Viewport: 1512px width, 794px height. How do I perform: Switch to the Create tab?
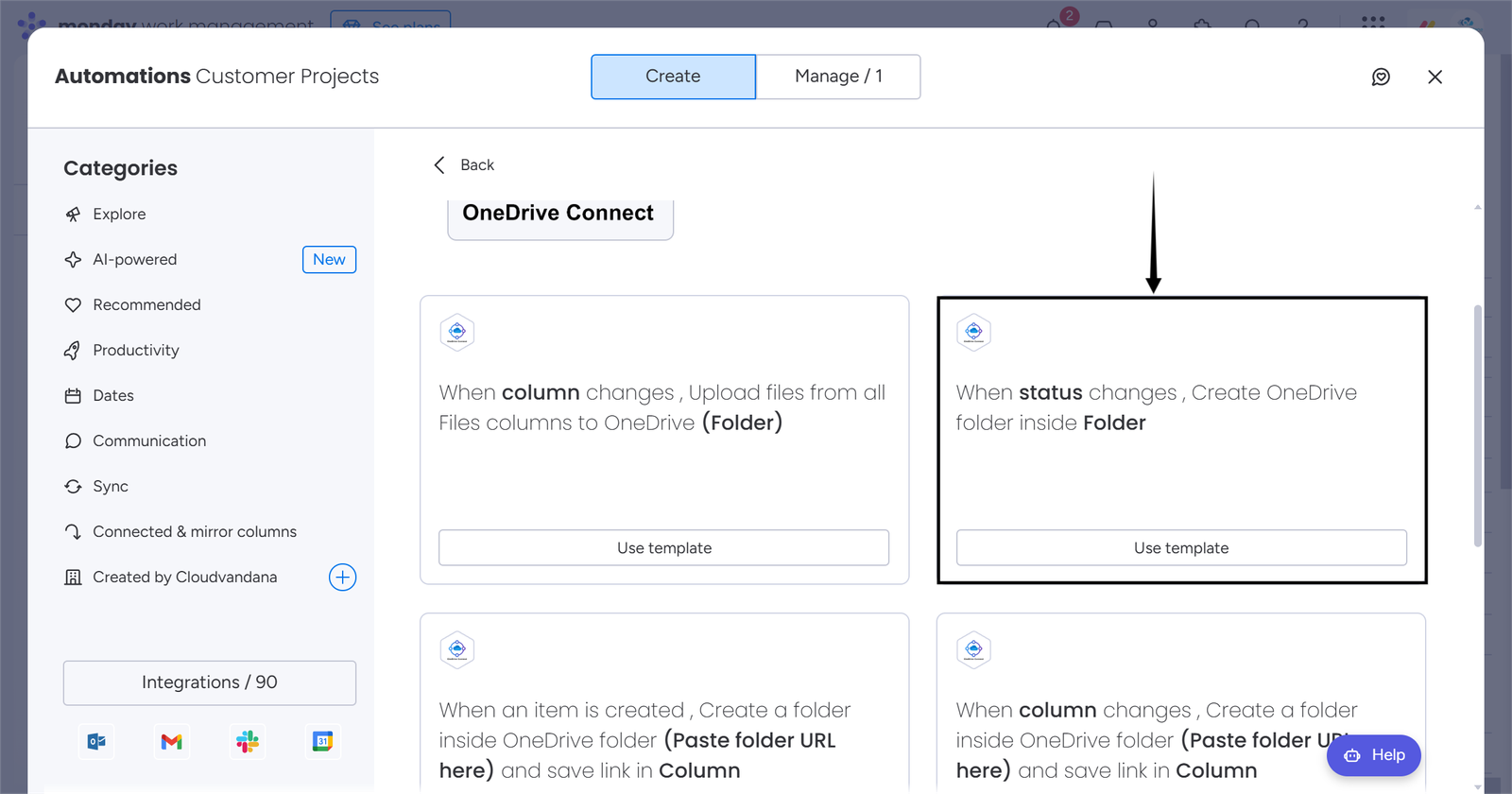[673, 77]
